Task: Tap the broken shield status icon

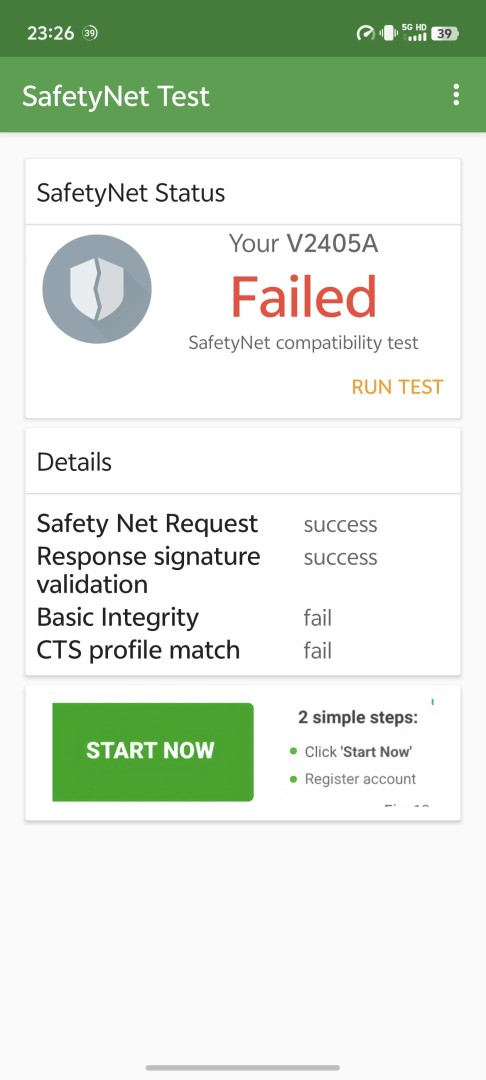Action: tap(97, 289)
